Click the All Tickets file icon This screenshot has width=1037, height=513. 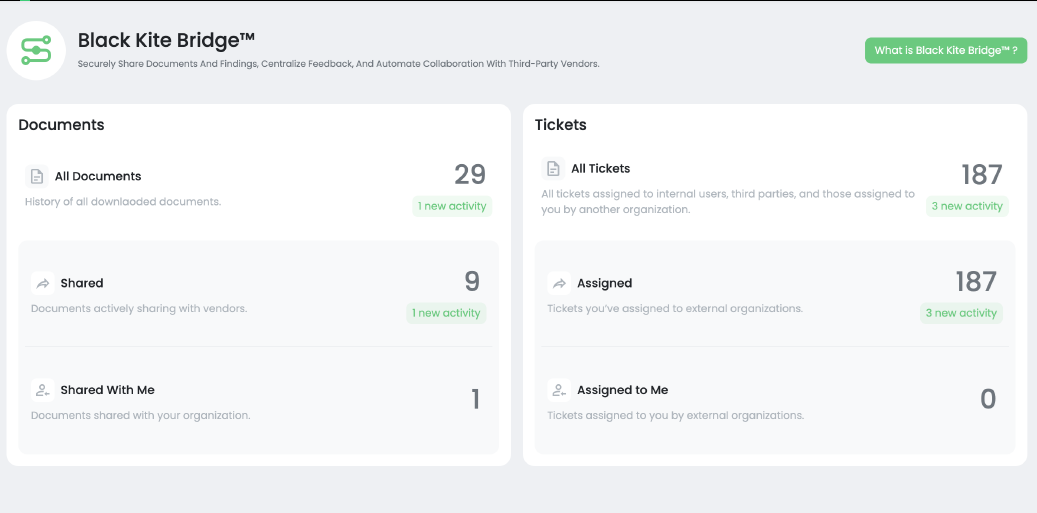(553, 169)
